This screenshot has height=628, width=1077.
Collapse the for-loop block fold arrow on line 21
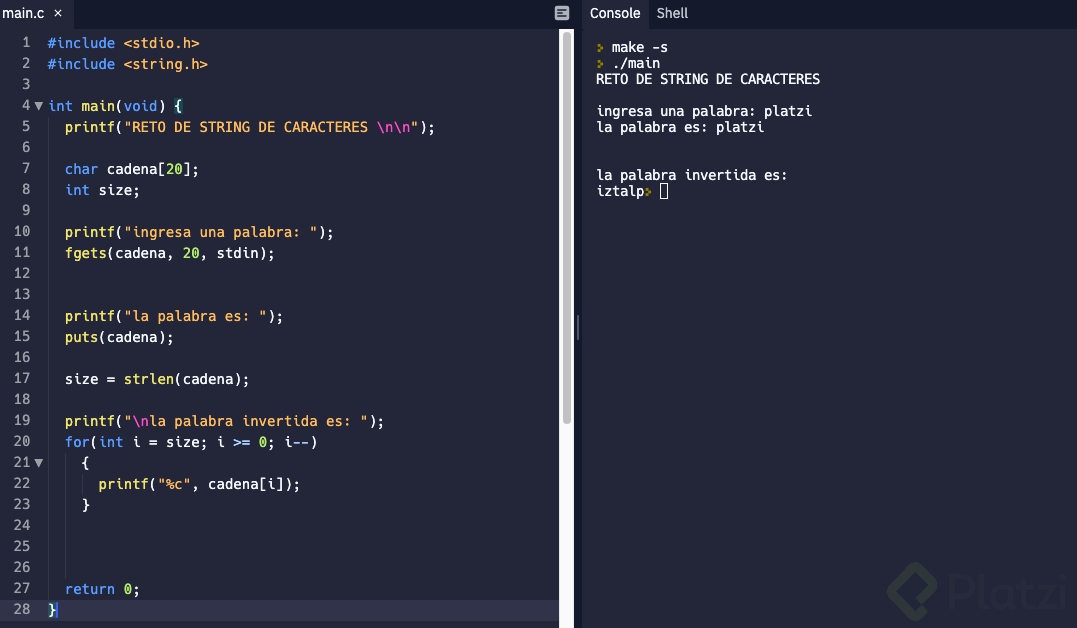coord(39,463)
